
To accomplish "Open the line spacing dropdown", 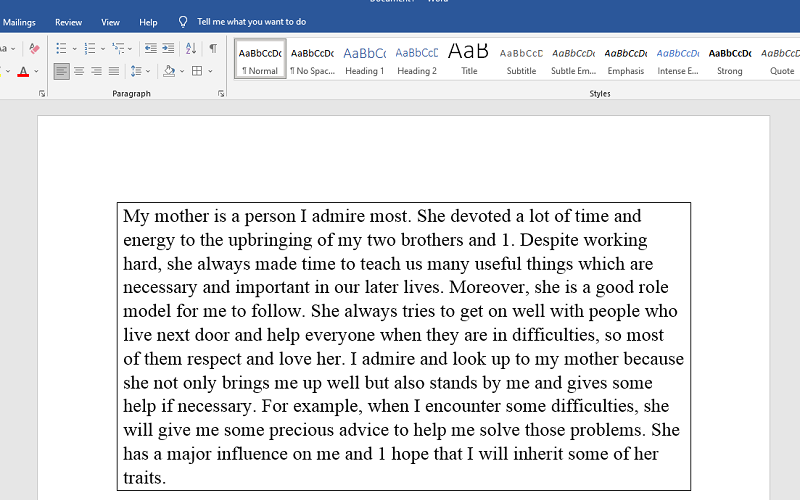I will pos(141,71).
